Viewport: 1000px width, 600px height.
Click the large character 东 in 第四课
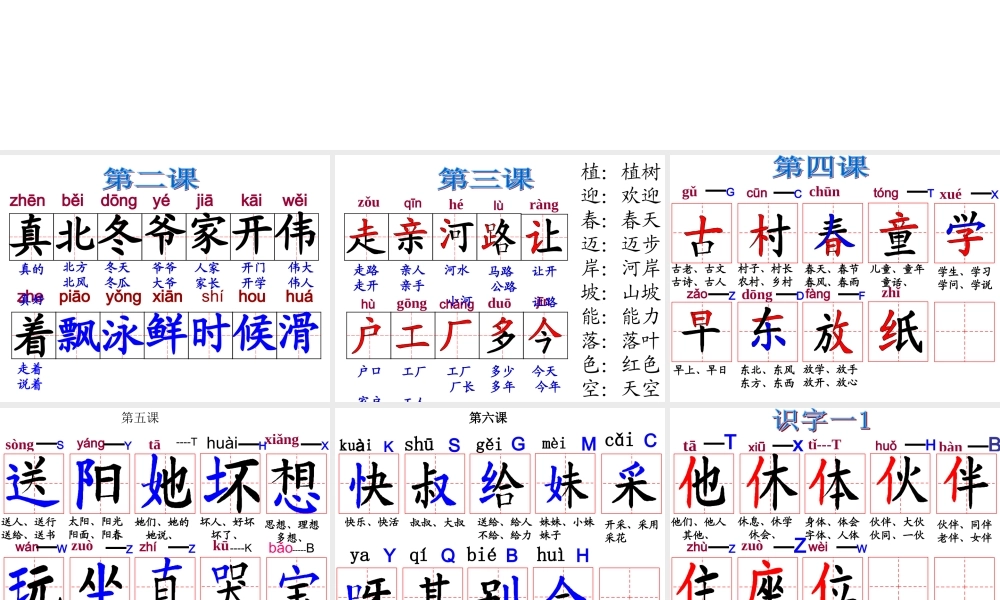click(x=768, y=332)
